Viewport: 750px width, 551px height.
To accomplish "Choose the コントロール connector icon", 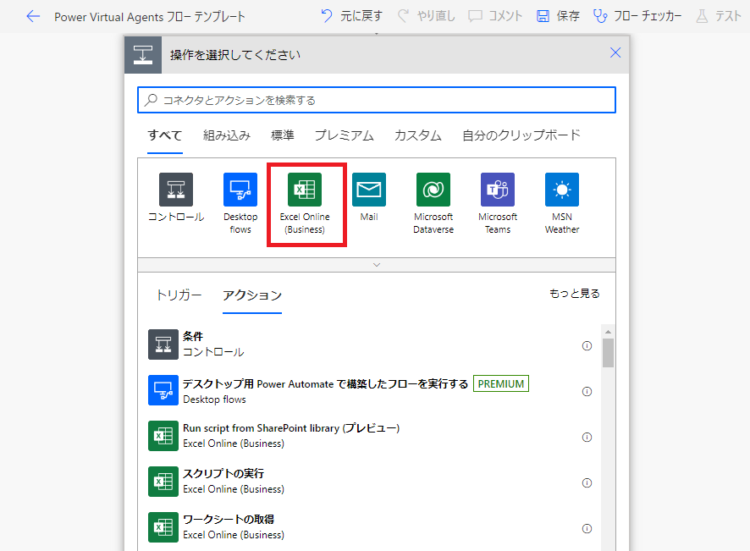I will (x=176, y=198).
